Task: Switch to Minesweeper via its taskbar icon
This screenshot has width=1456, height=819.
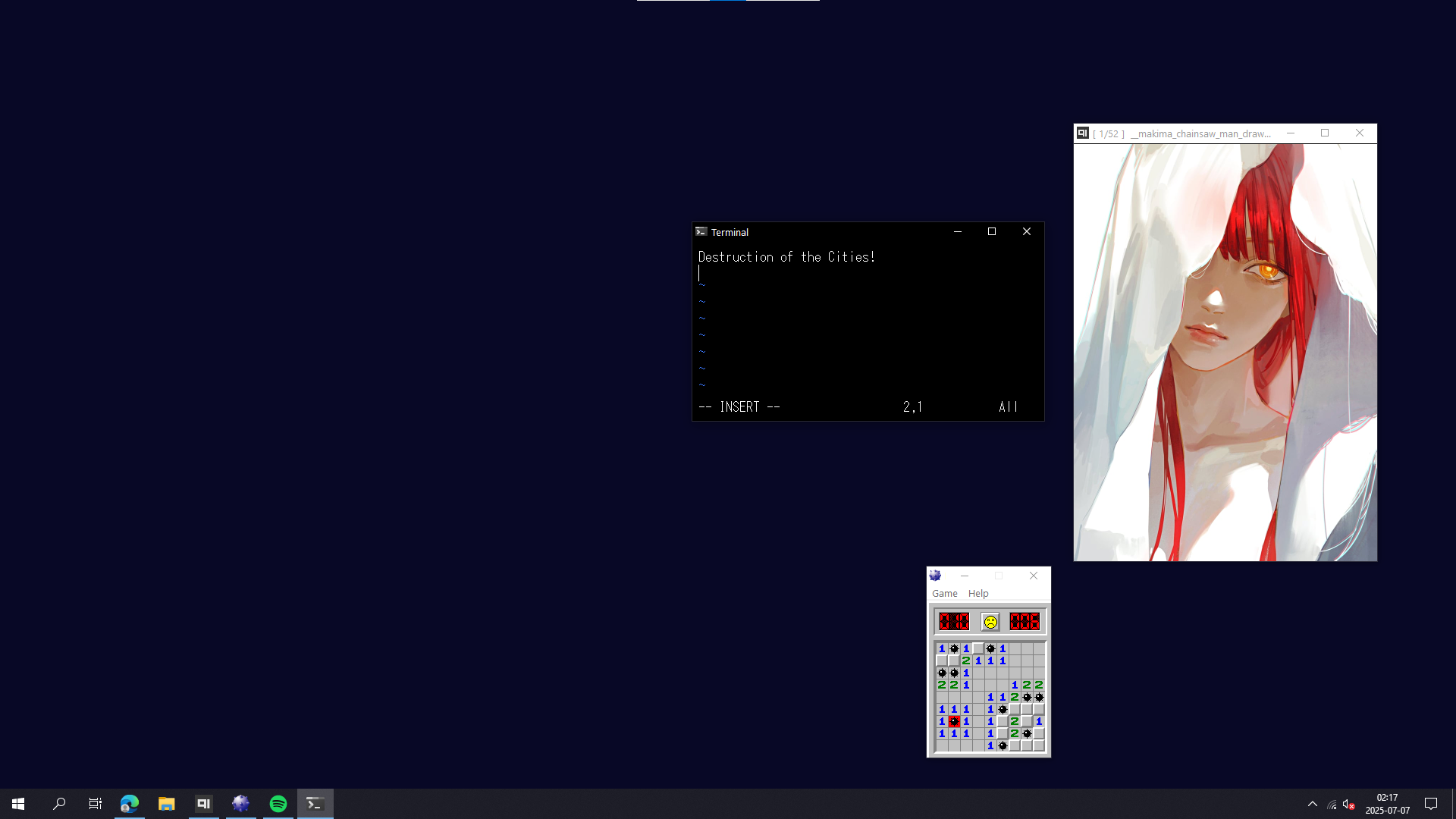Action: point(241,804)
